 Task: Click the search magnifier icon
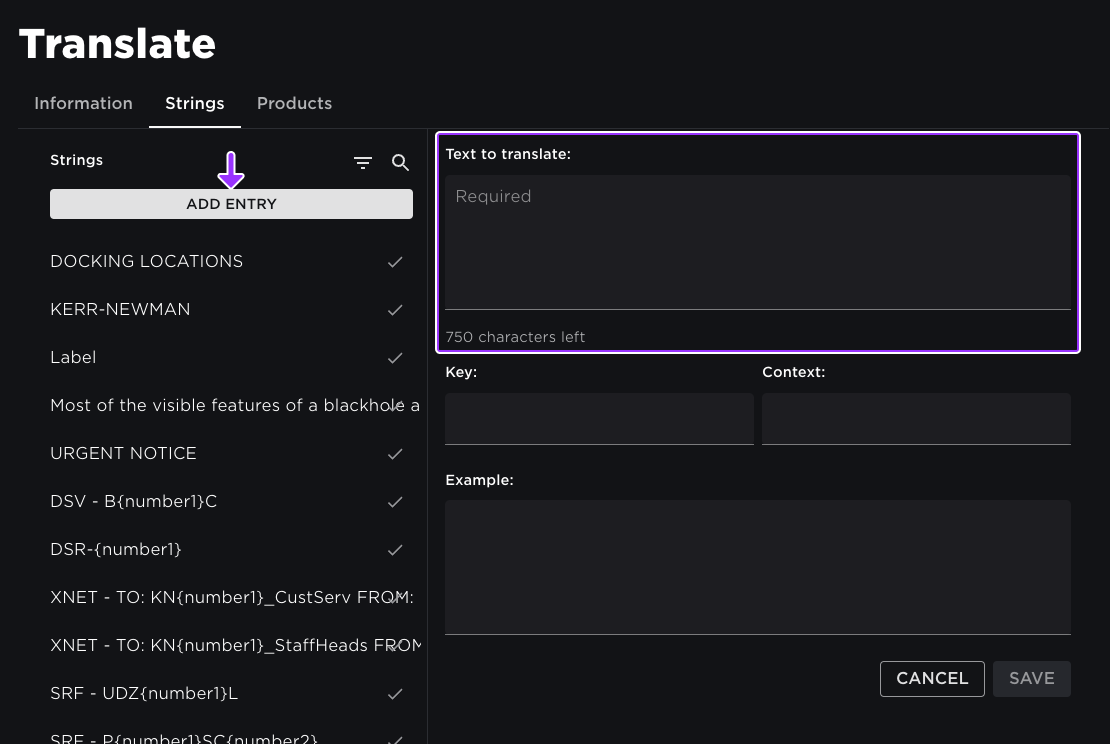400,163
